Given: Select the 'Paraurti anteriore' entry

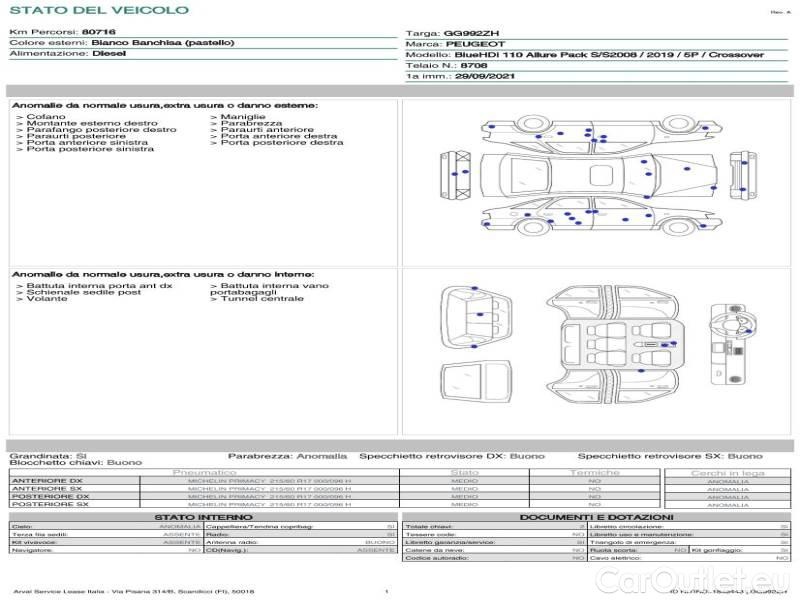Looking at the screenshot, I should coord(267,130).
